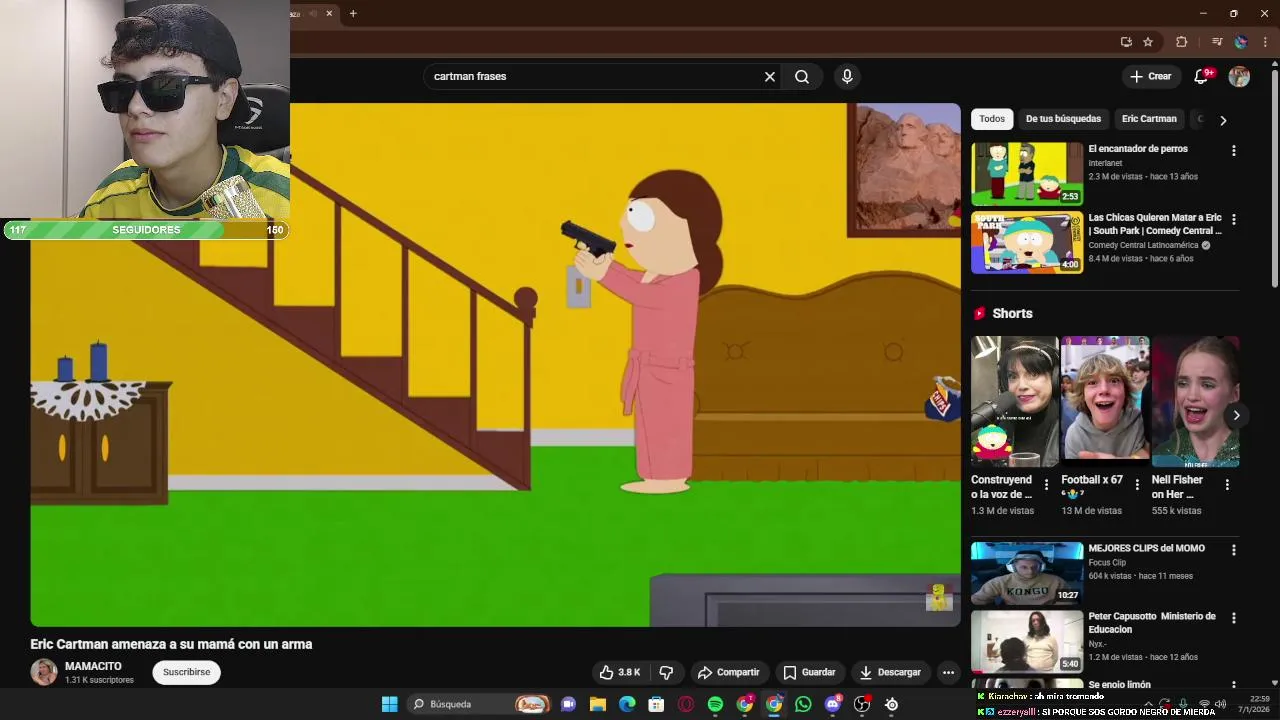Click Compartir to share the video
1280x720 pixels.
point(728,672)
